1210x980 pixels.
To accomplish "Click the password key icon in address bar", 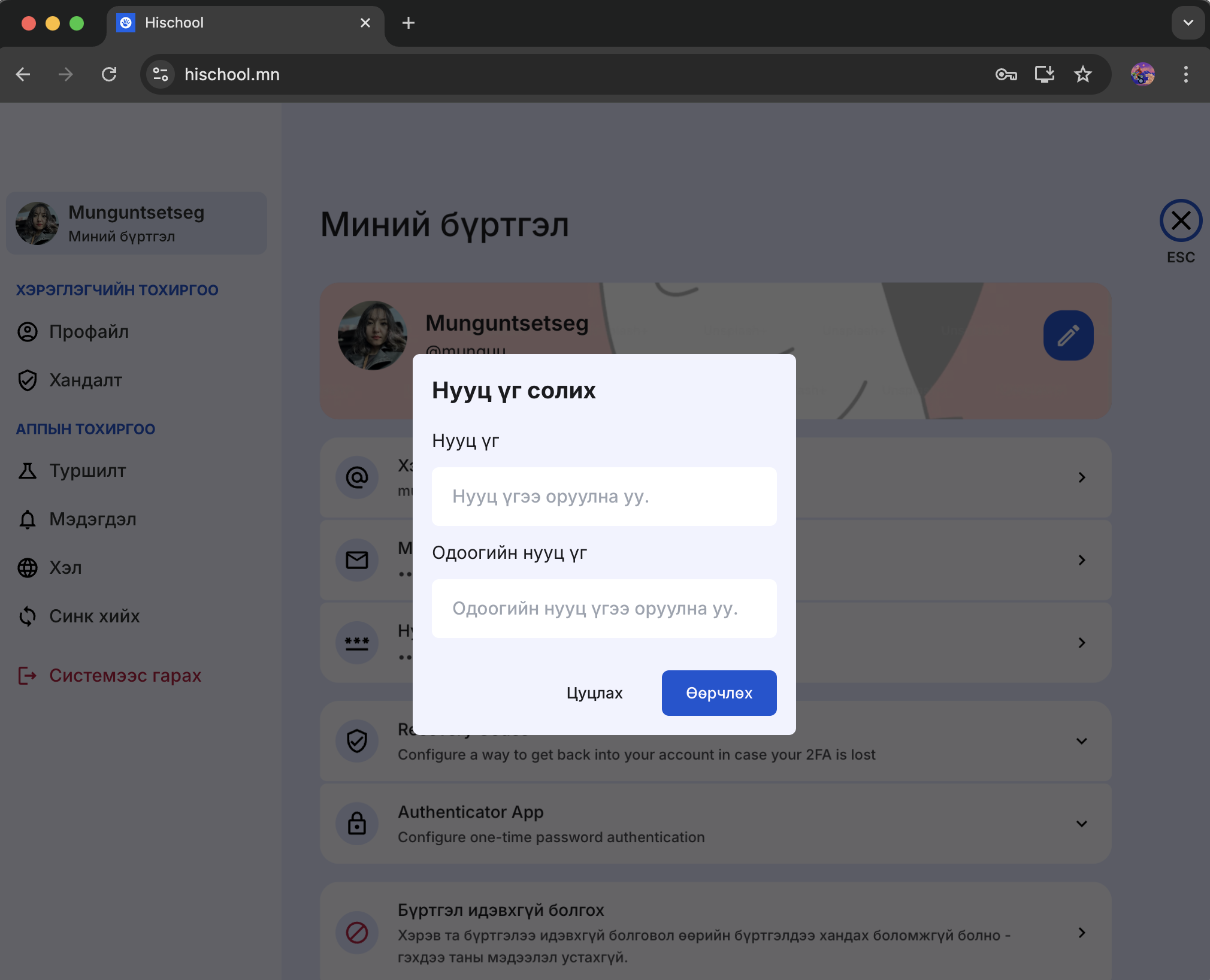I will (x=1006, y=74).
